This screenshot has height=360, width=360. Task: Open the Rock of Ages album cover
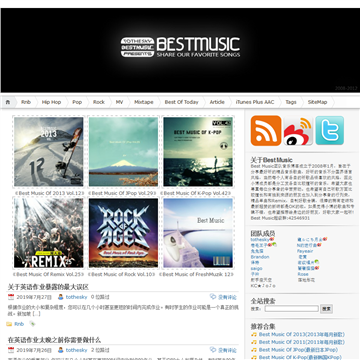[x=123, y=233]
